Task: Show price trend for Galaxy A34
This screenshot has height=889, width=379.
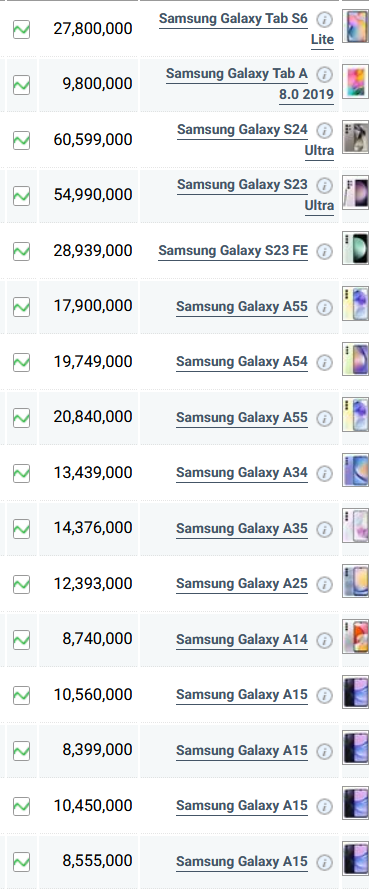Action: point(22,473)
